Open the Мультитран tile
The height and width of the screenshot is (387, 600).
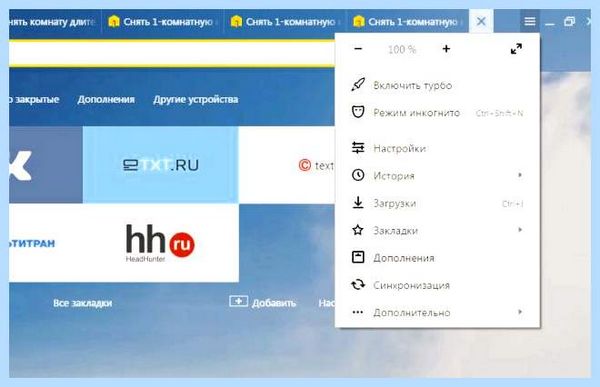(x=46, y=243)
